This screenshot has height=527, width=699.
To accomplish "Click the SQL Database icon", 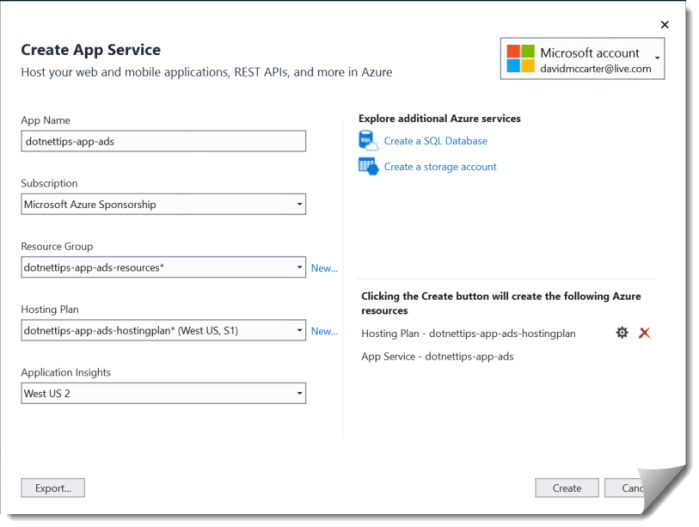I will pos(367,141).
